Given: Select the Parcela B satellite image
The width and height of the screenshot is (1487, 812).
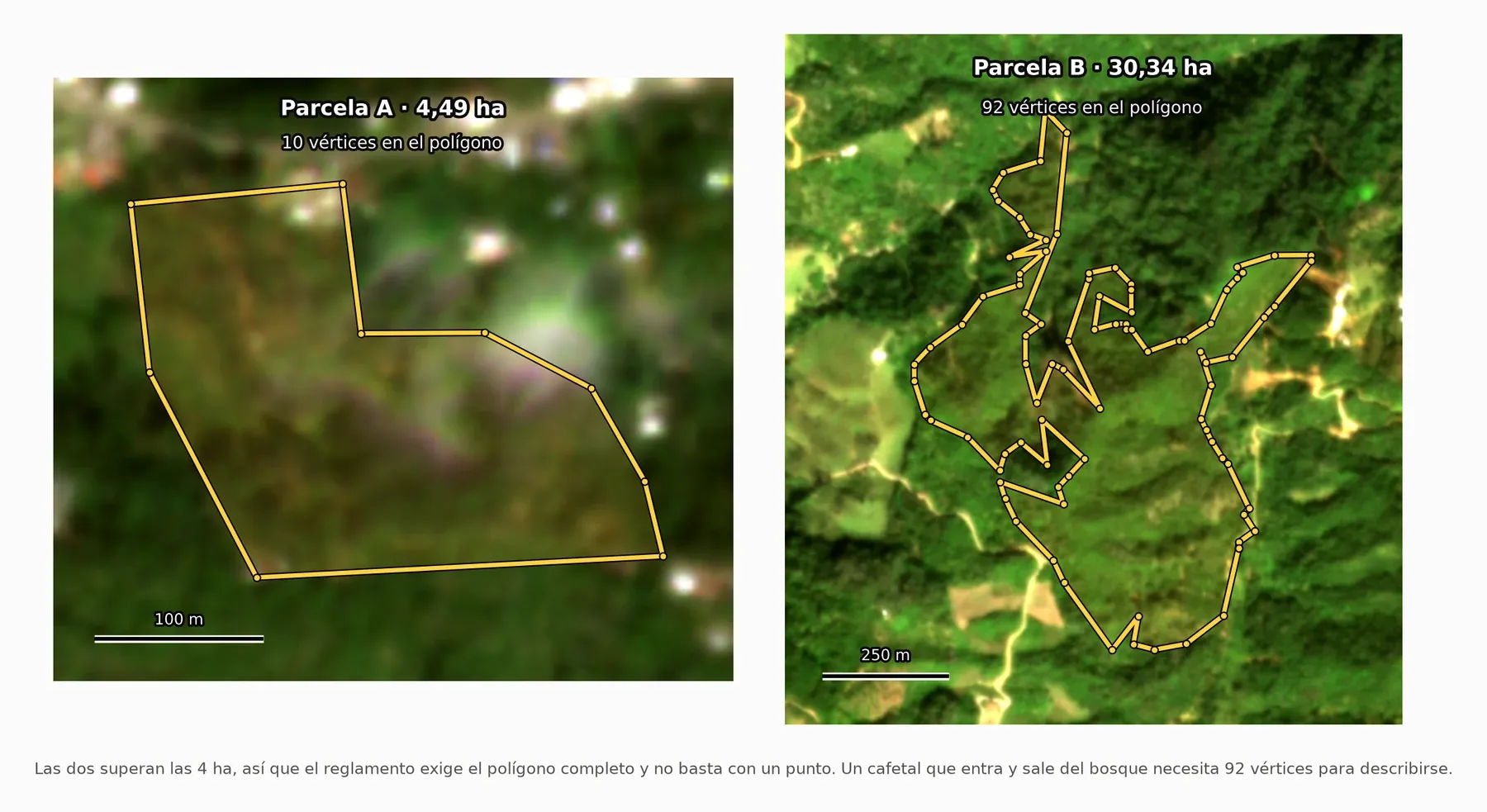Looking at the screenshot, I should pyautogui.click(x=1093, y=379).
